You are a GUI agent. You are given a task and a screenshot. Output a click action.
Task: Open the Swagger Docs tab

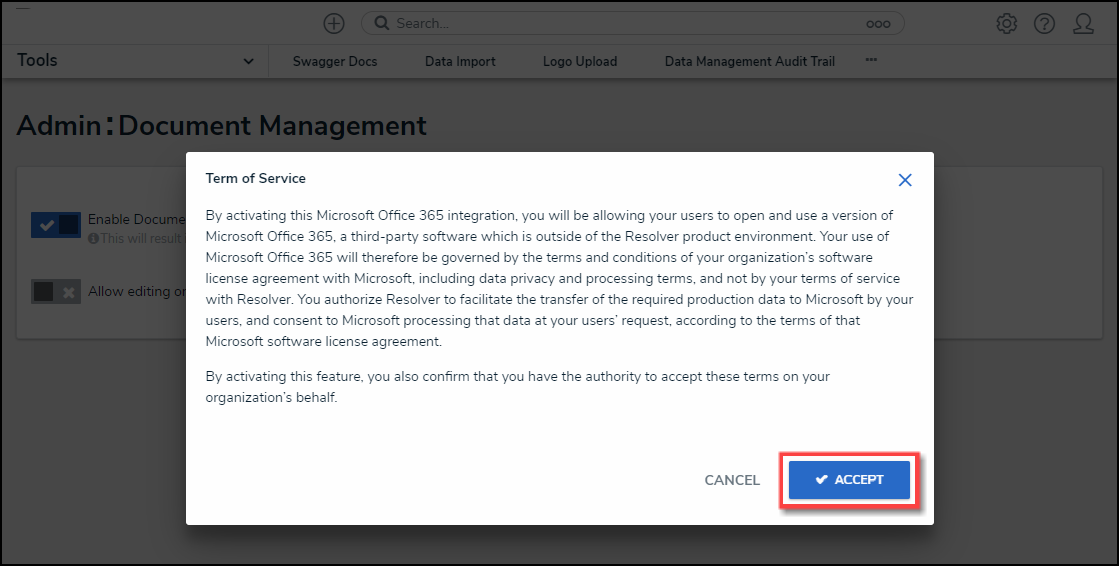335,61
